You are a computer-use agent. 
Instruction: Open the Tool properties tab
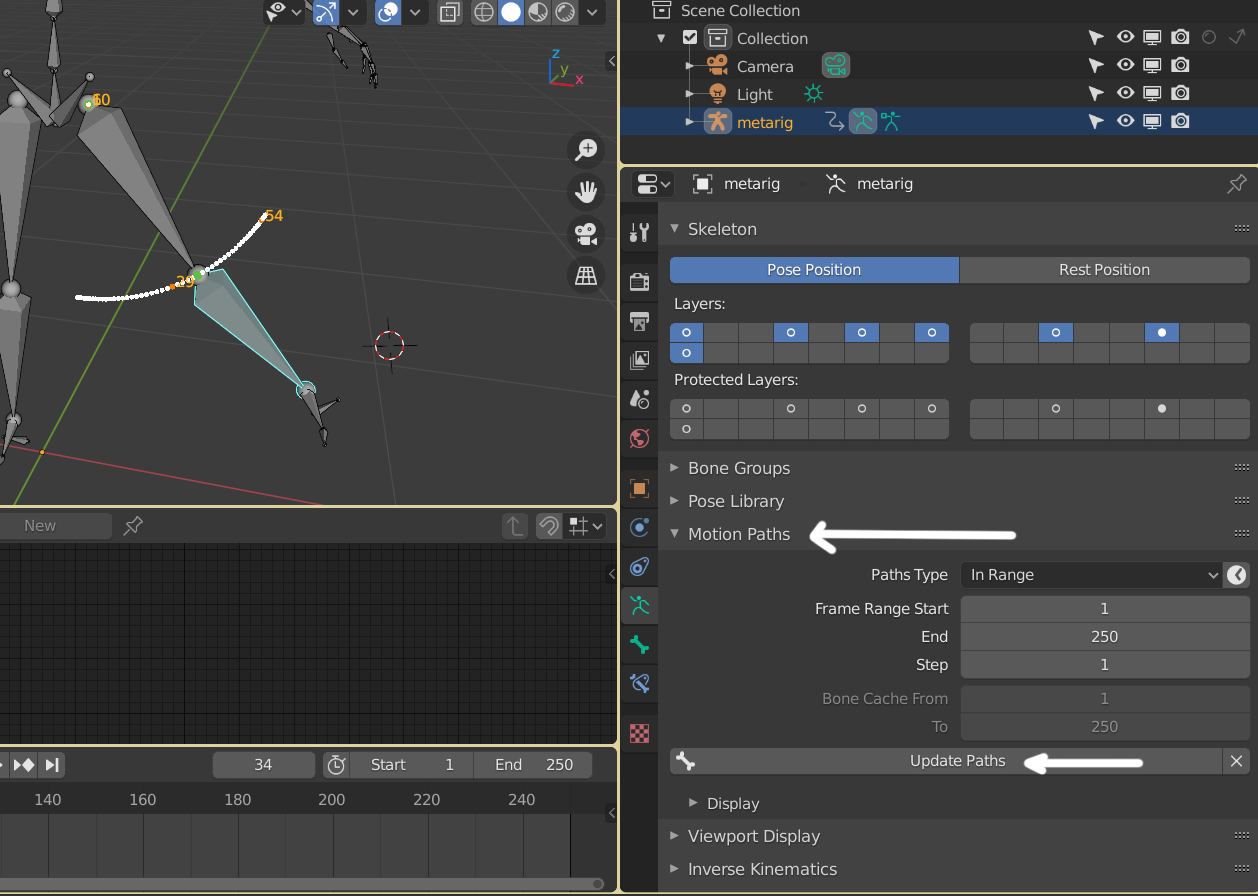click(x=640, y=233)
